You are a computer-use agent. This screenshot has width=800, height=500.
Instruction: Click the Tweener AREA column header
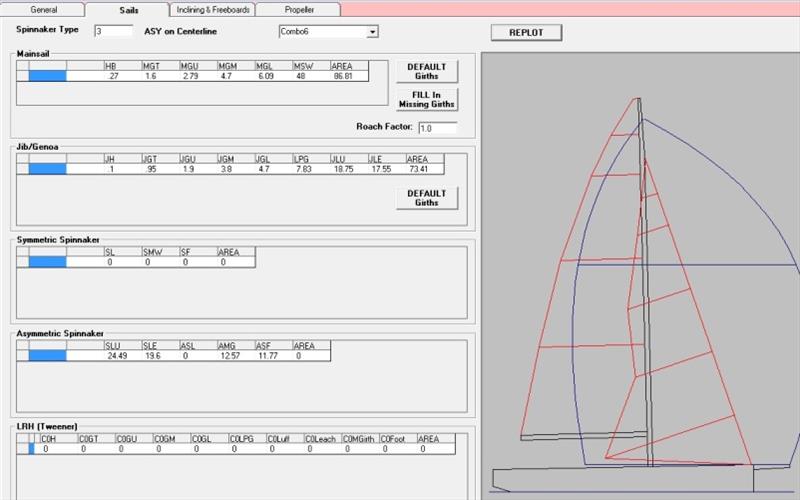436,438
